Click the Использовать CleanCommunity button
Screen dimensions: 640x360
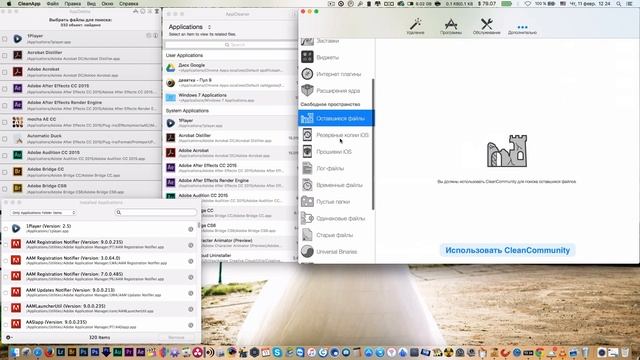point(507,250)
